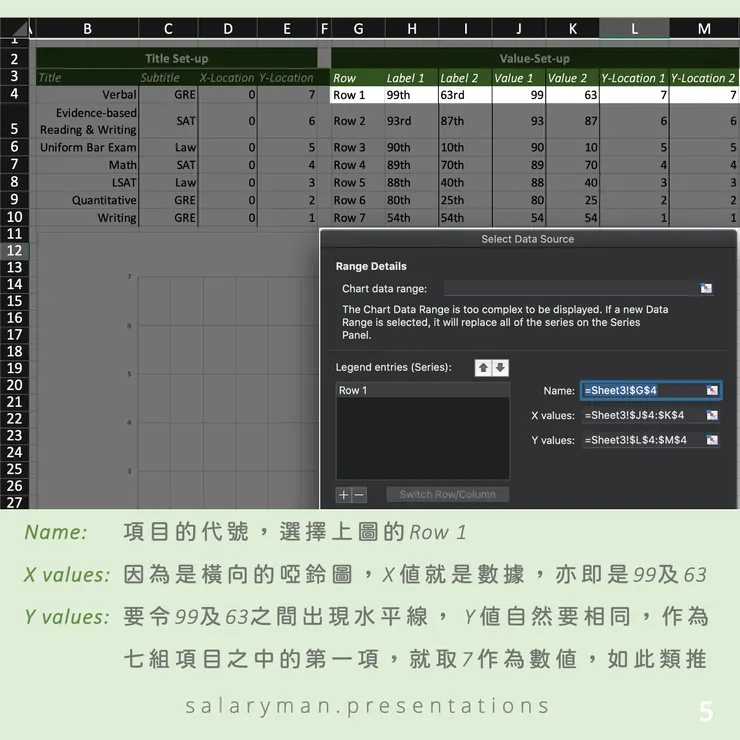740x740 pixels.
Task: Click Value 1 cell with 99
Action: coord(519,95)
